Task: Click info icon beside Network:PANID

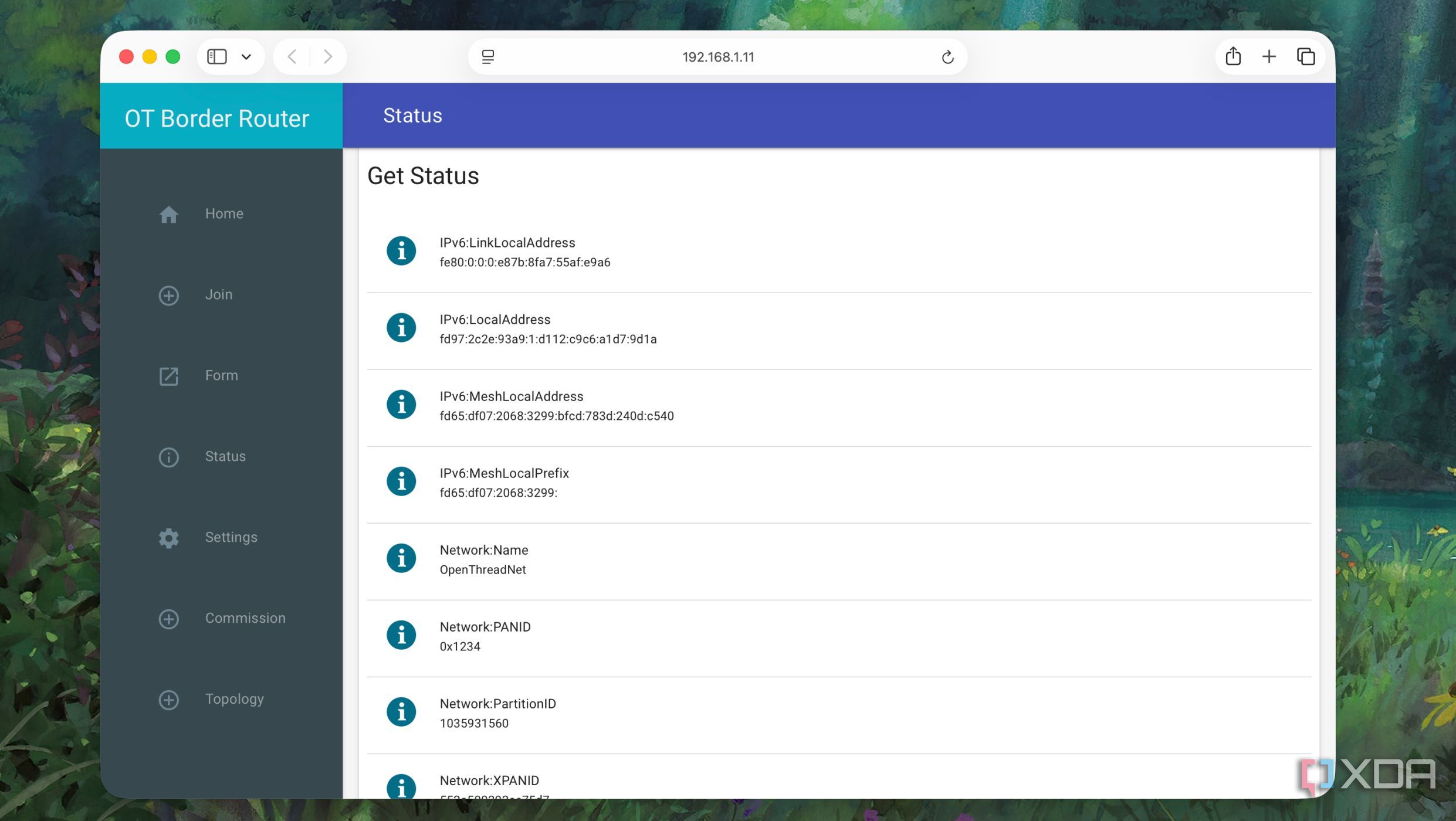Action: pyautogui.click(x=401, y=635)
